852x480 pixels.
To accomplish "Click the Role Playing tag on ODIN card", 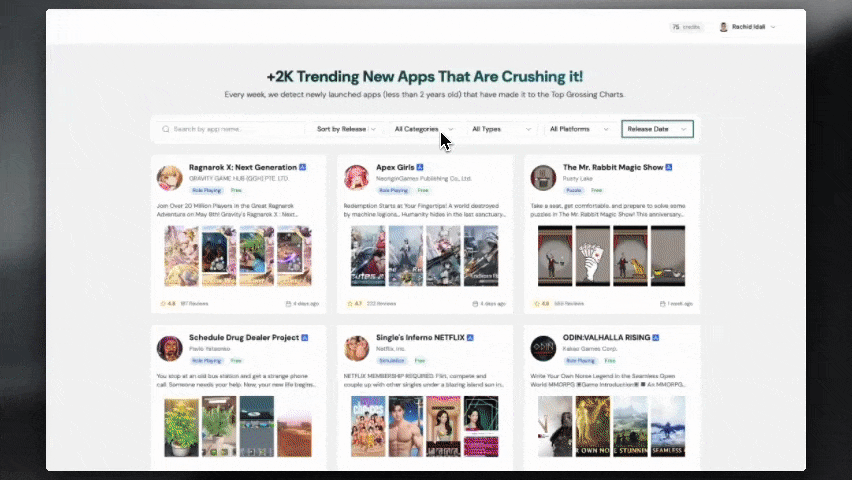I will point(580,360).
